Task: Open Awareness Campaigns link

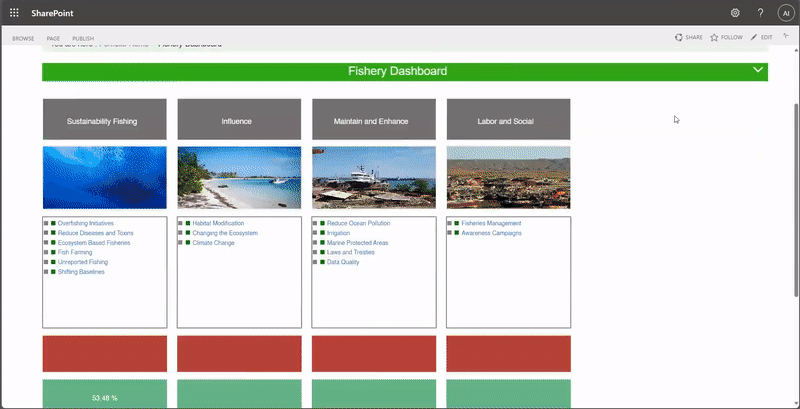Action: tap(492, 233)
